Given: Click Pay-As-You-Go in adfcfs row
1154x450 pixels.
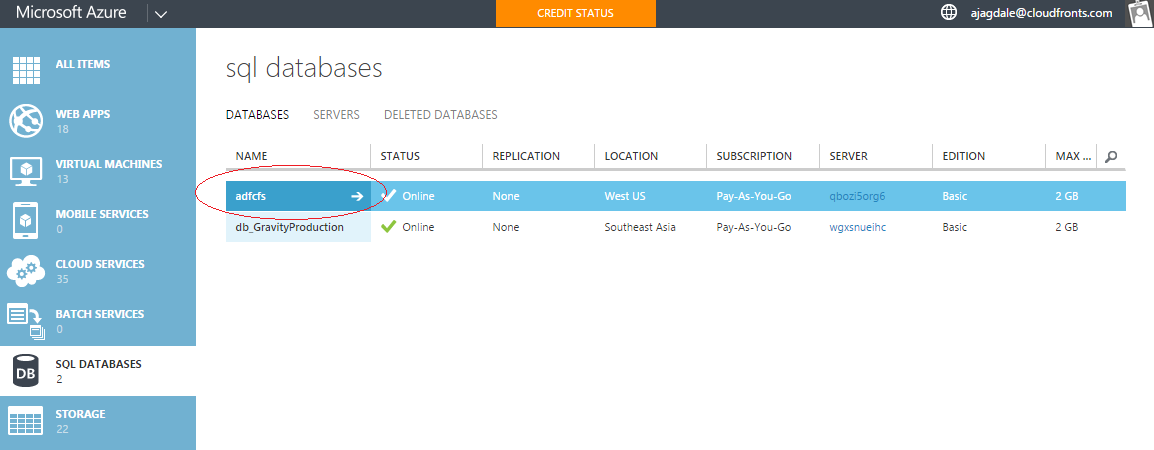Looking at the screenshot, I should click(x=754, y=196).
